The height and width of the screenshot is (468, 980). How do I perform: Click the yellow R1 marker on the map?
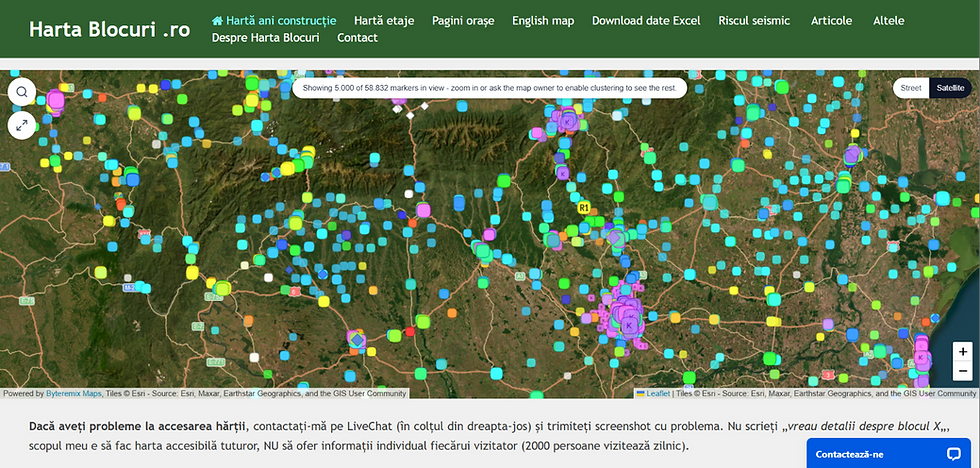point(584,207)
